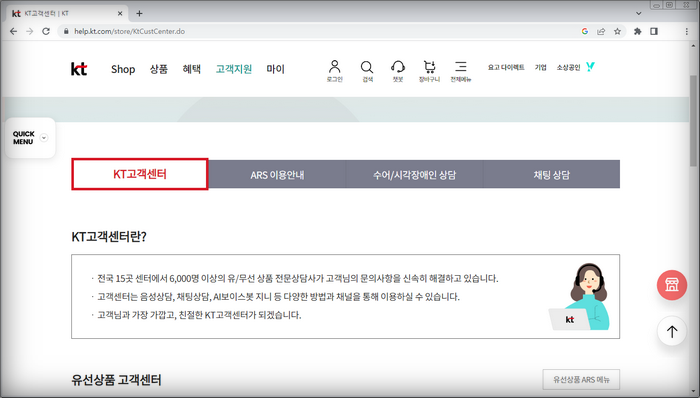
Task: Click the site lock icon in address bar
Action: click(67, 31)
